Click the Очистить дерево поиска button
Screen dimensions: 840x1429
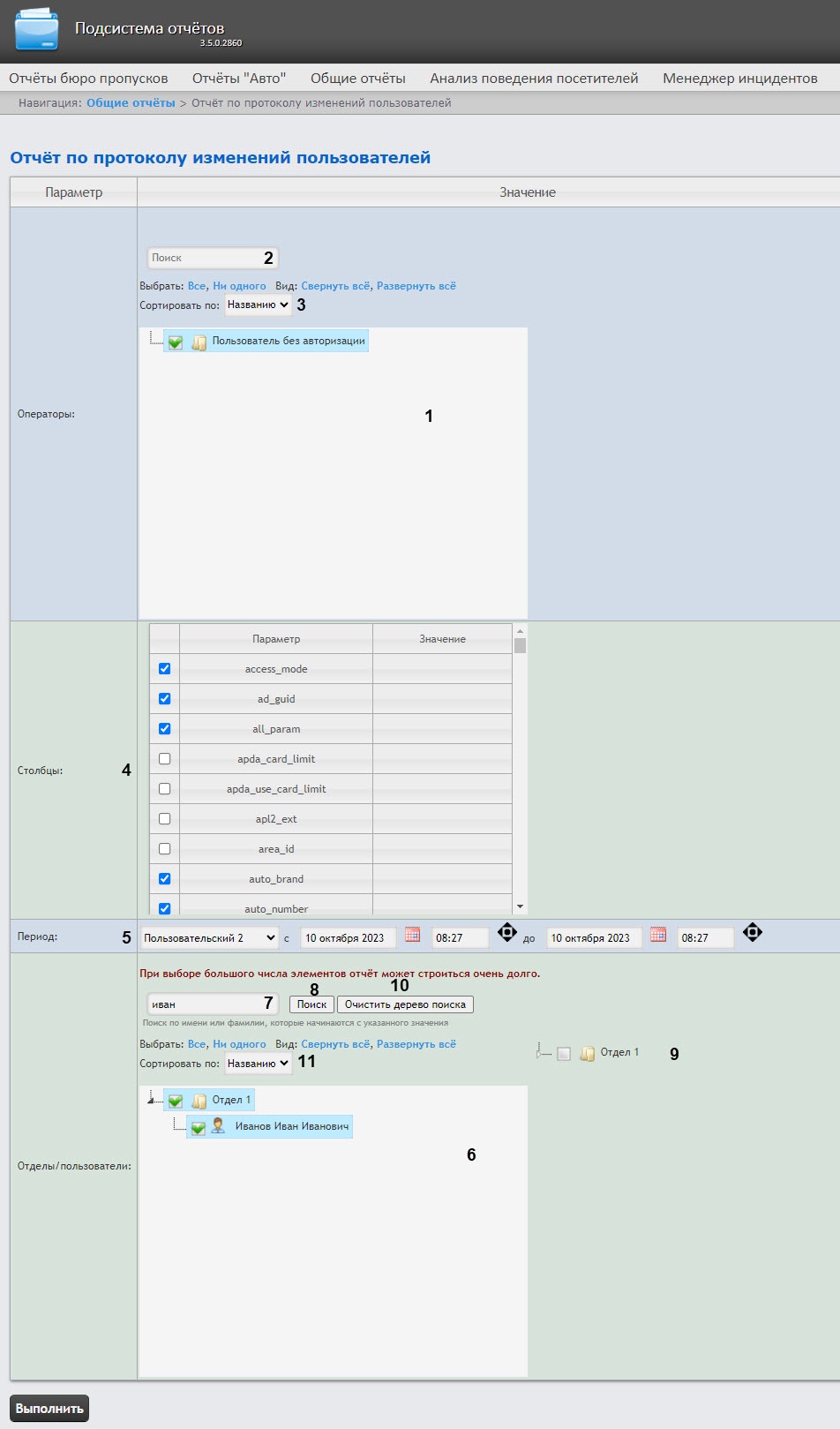coord(405,1004)
